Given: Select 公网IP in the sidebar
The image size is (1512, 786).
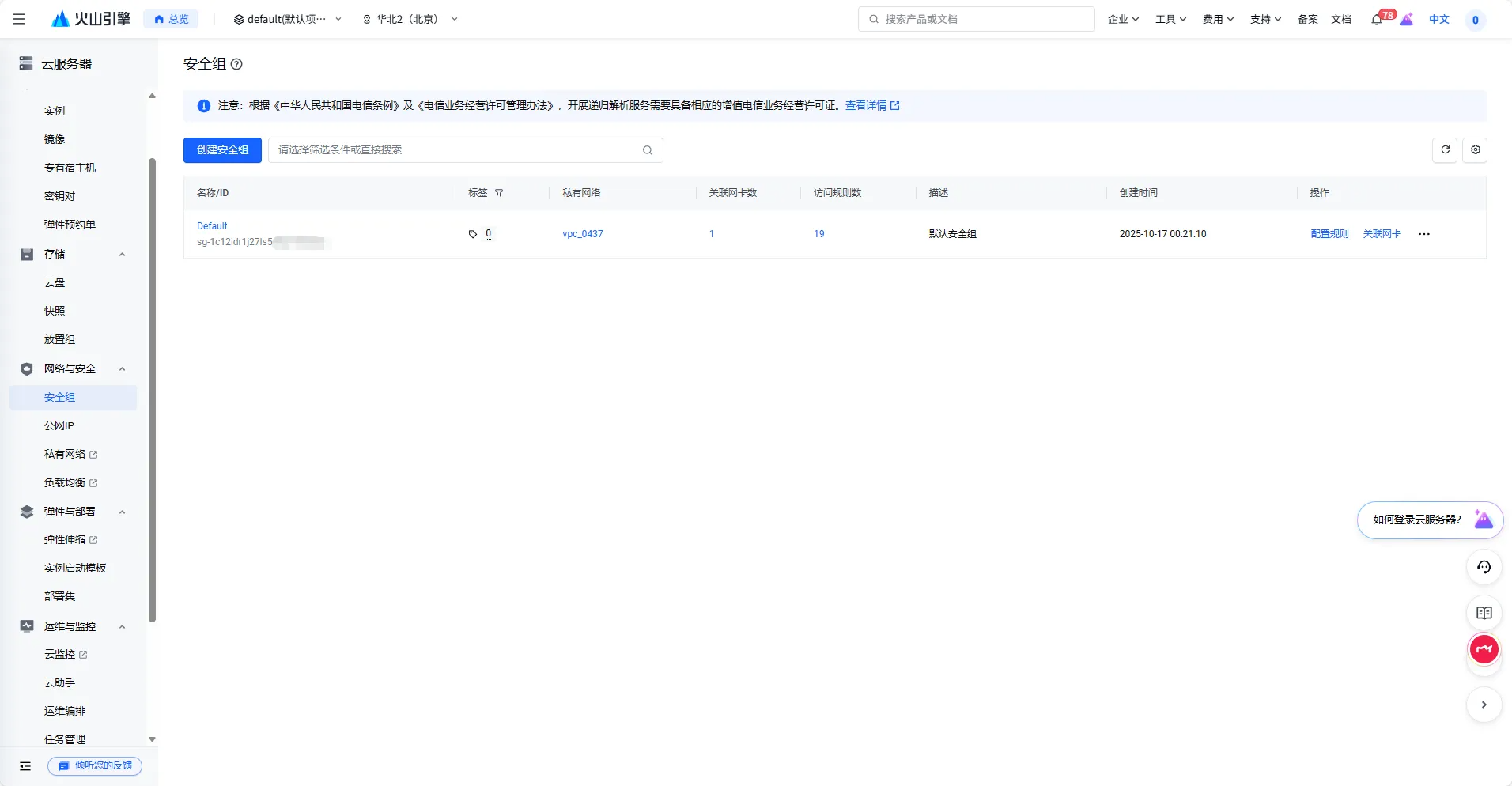Looking at the screenshot, I should coord(59,425).
